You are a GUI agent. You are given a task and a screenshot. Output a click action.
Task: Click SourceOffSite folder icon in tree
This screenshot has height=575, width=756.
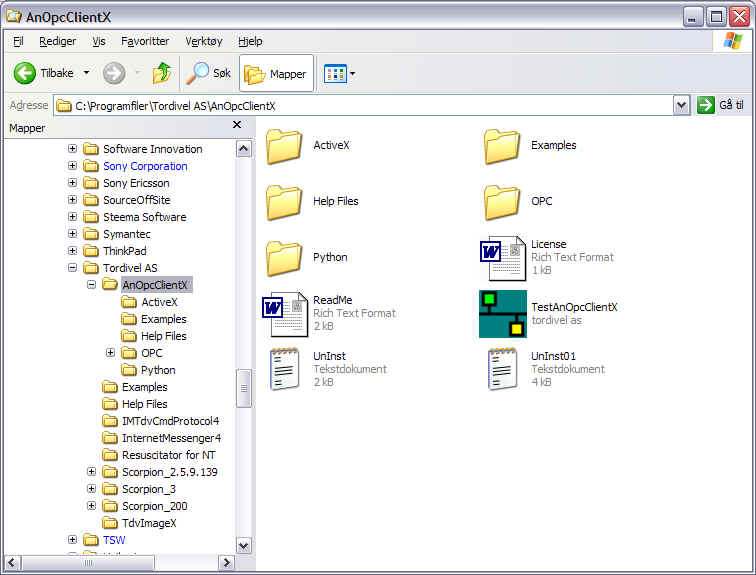tap(91, 200)
